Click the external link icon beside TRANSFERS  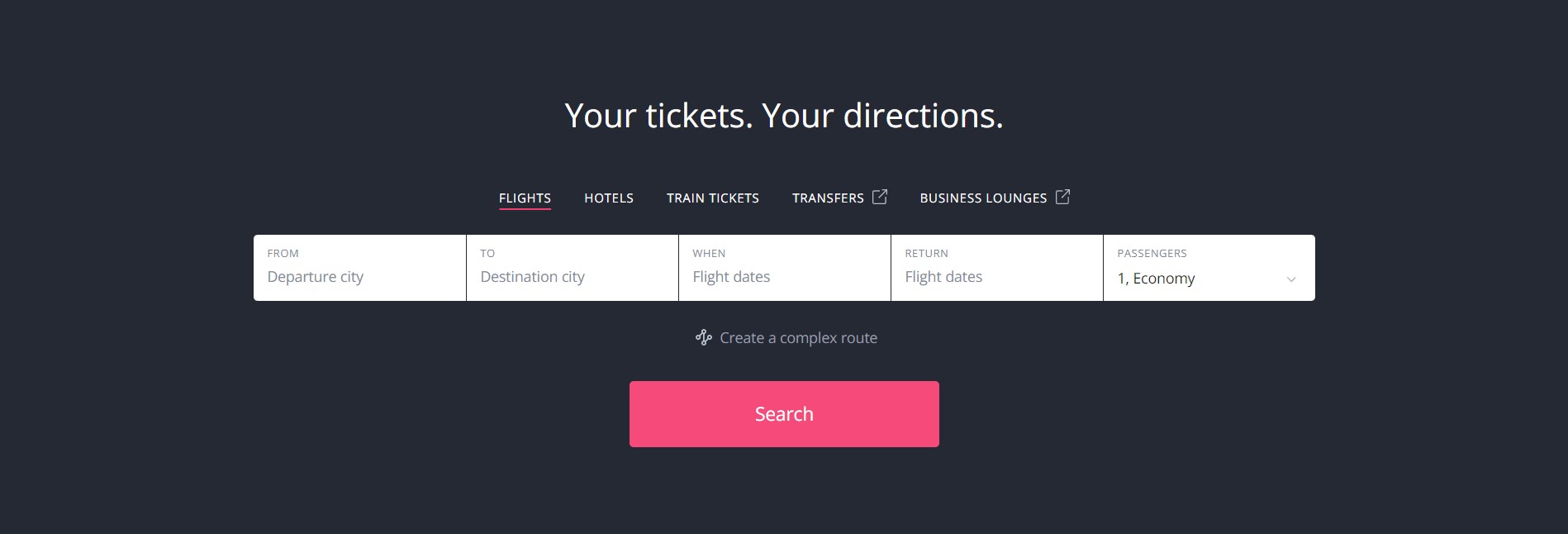pyautogui.click(x=878, y=197)
